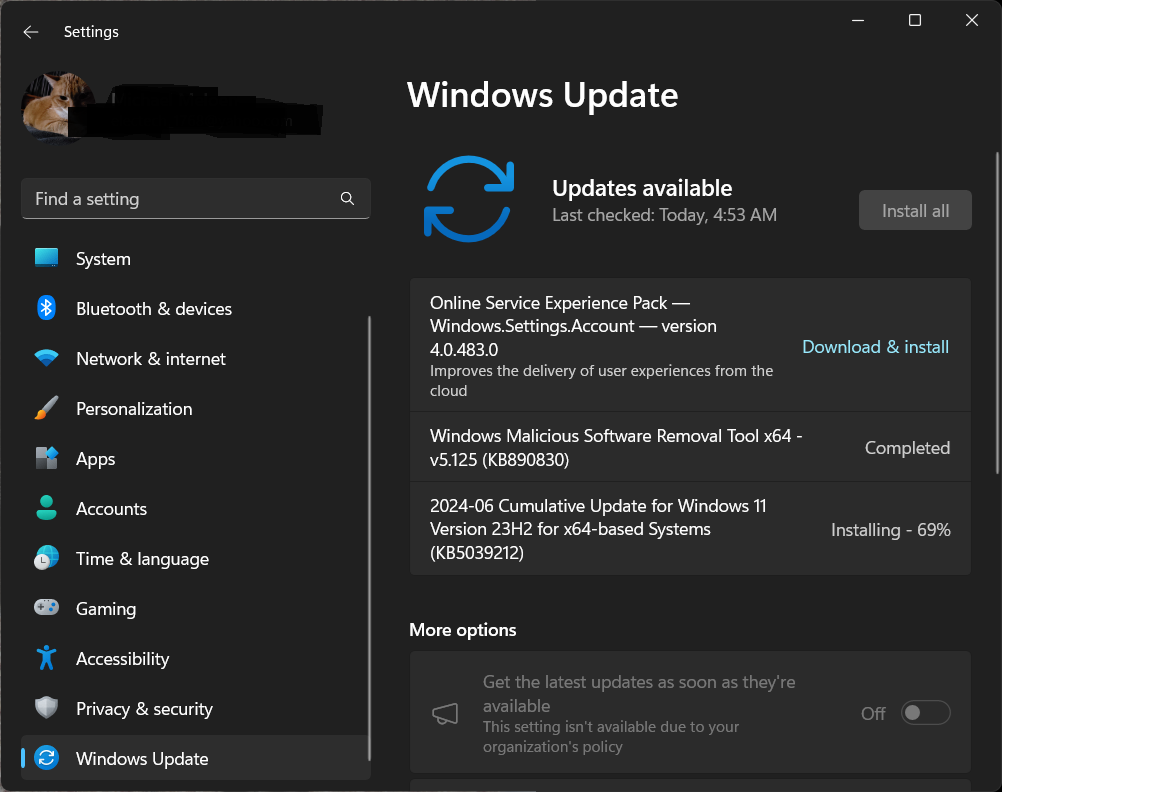Click the Personalization paintbrush icon

point(46,408)
